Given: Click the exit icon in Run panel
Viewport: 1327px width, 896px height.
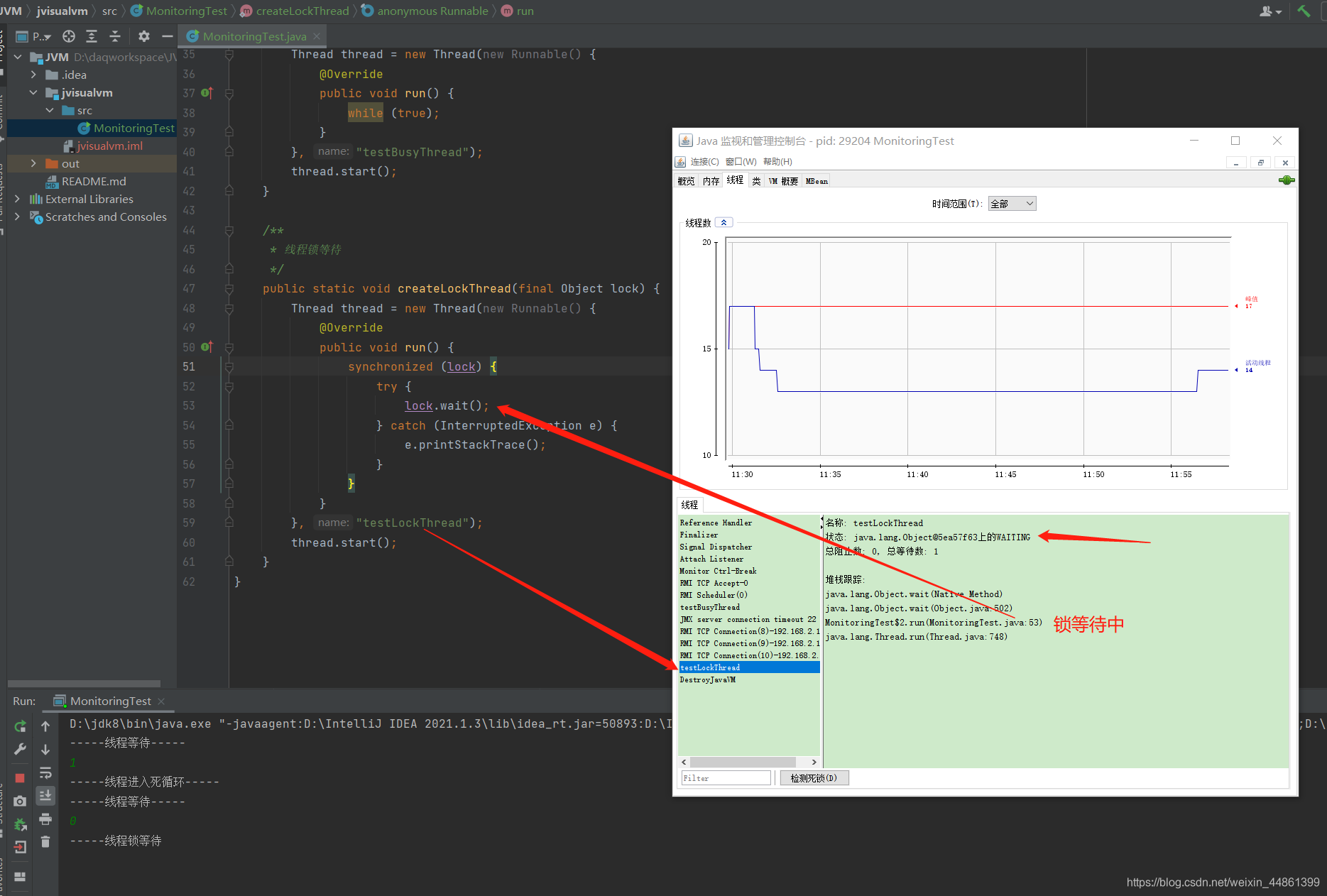Looking at the screenshot, I should (x=20, y=847).
